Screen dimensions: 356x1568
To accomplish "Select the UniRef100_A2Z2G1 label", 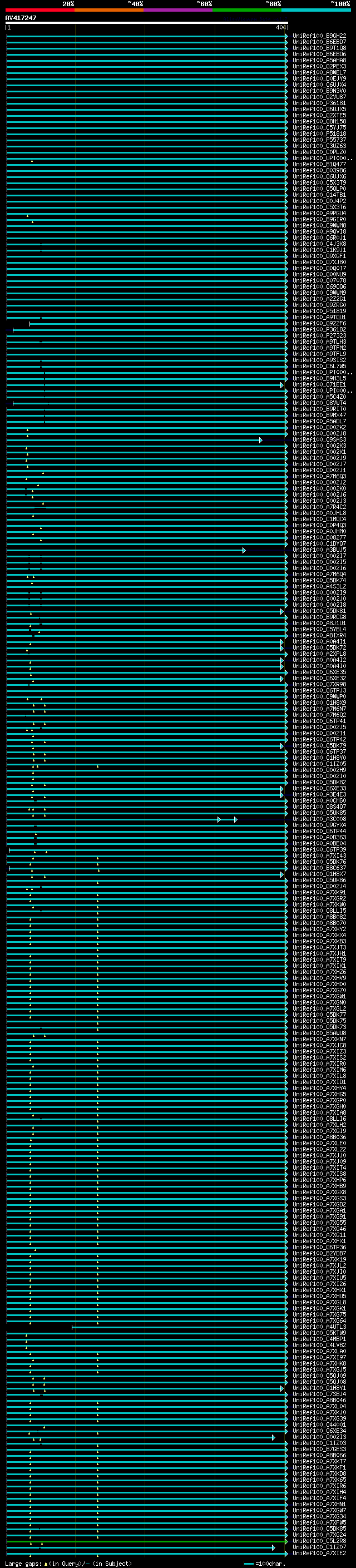I will tap(319, 299).
